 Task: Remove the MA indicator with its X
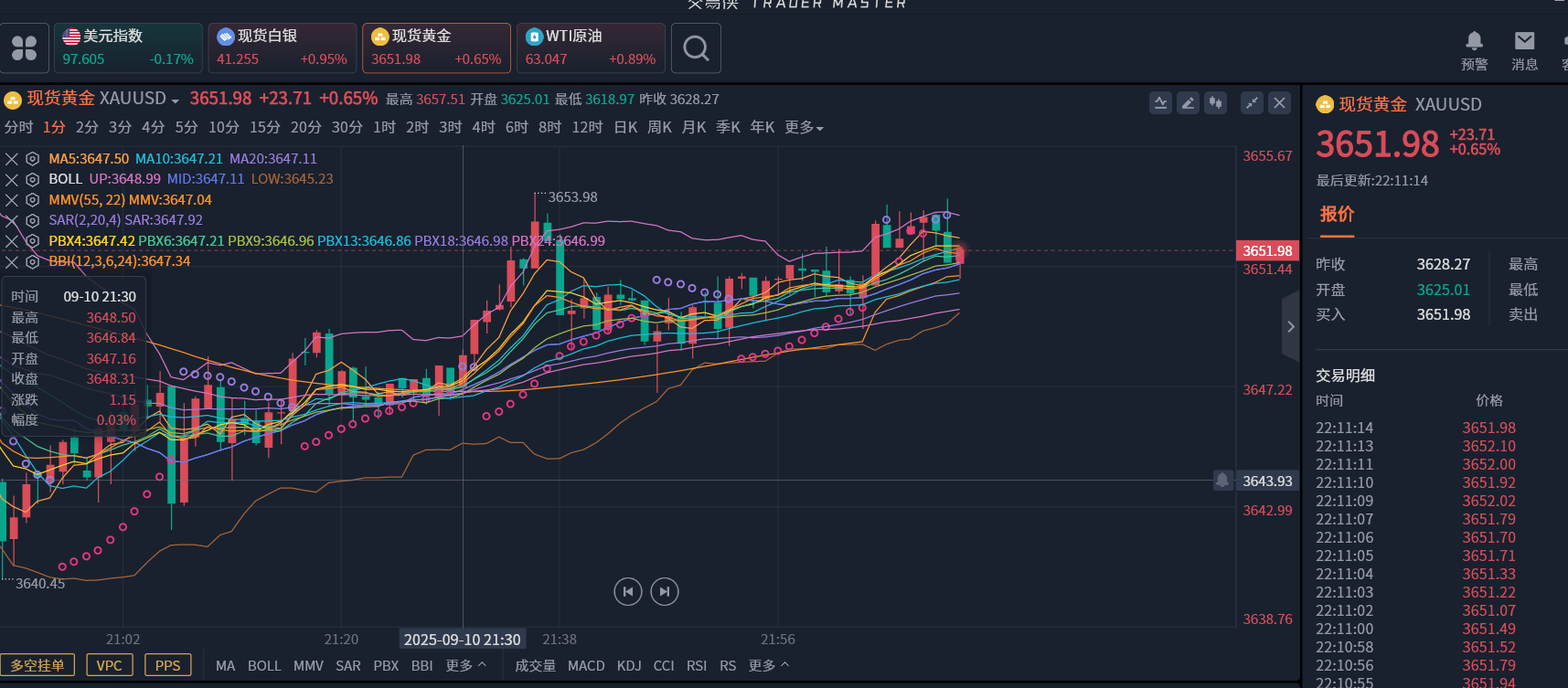tap(12, 159)
